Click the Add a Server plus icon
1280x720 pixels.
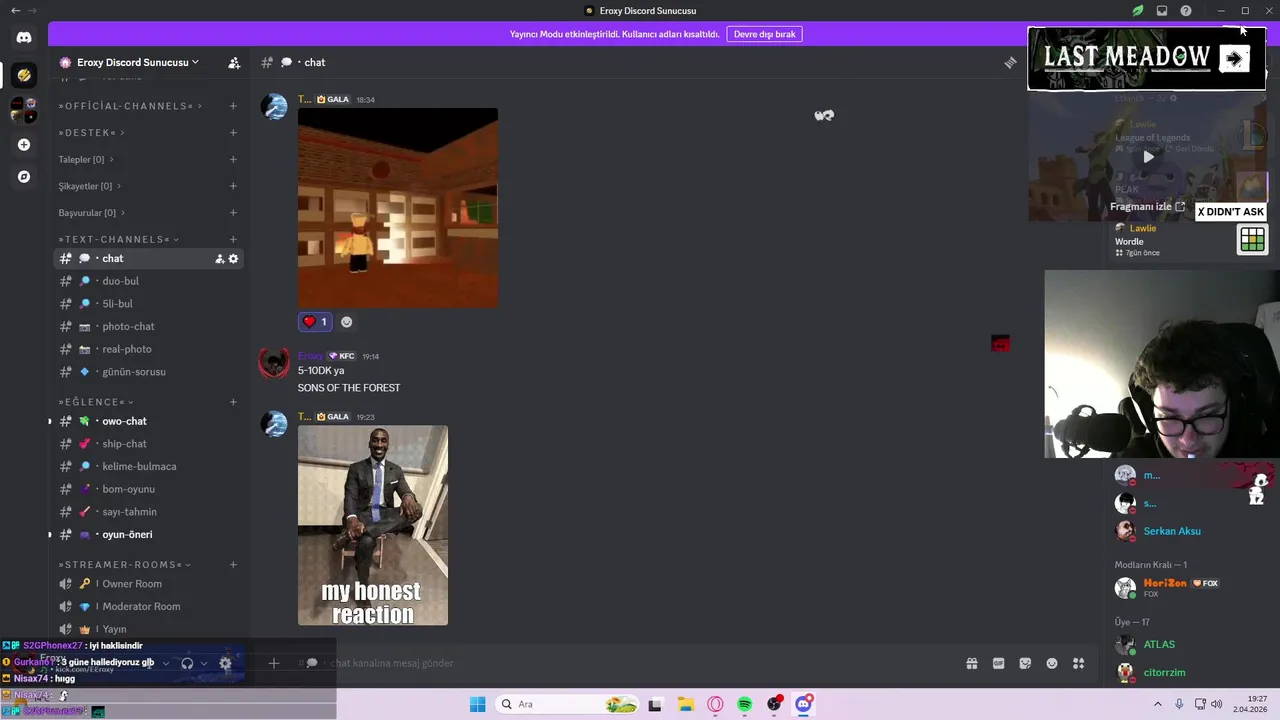click(24, 145)
